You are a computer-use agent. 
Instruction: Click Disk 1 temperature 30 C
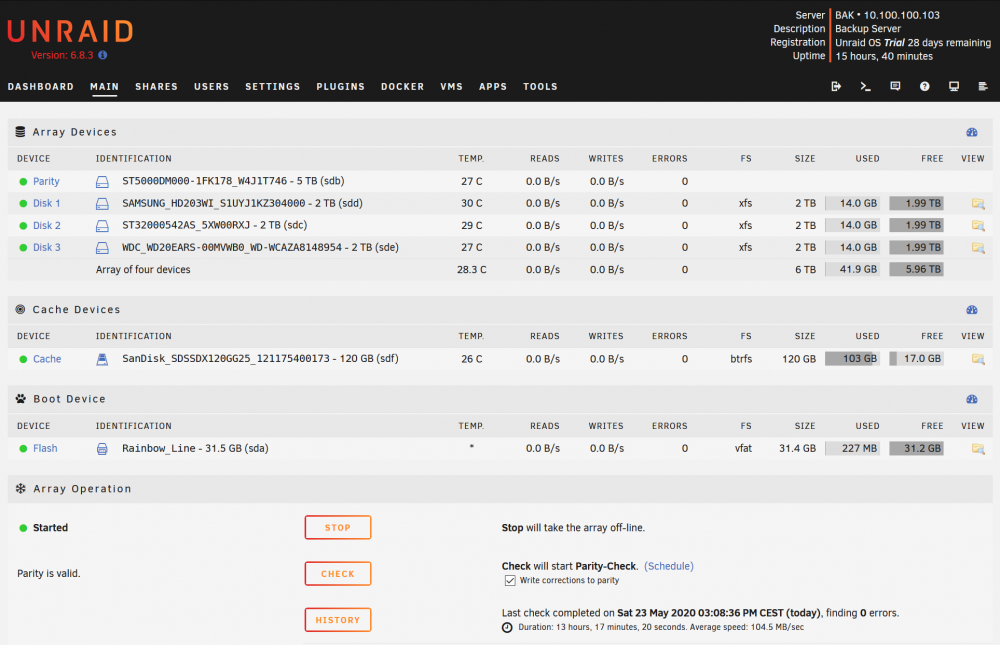(471, 203)
